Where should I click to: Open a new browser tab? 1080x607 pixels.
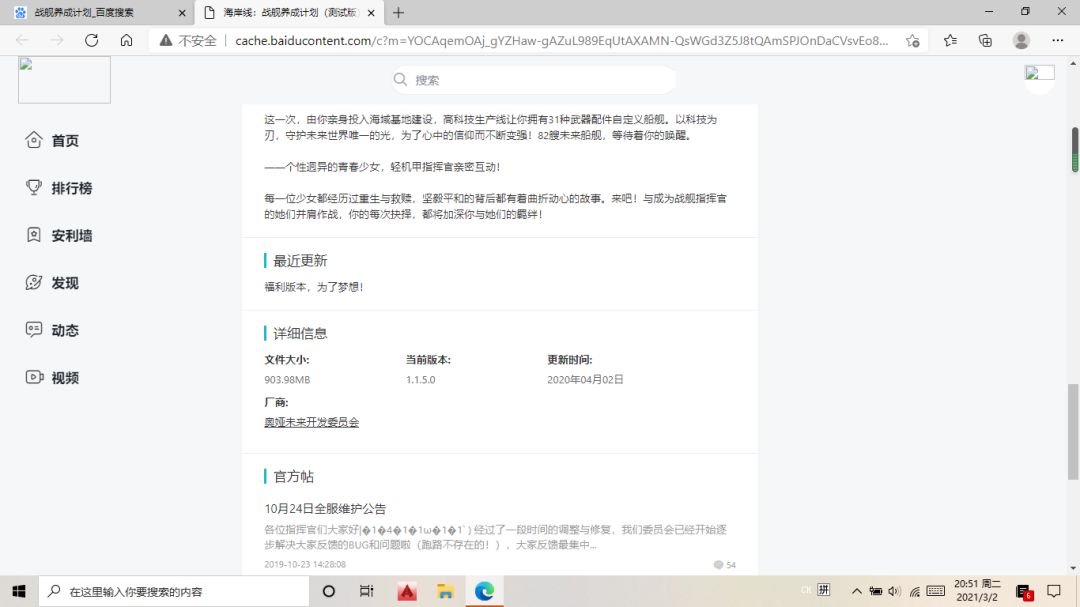click(398, 13)
